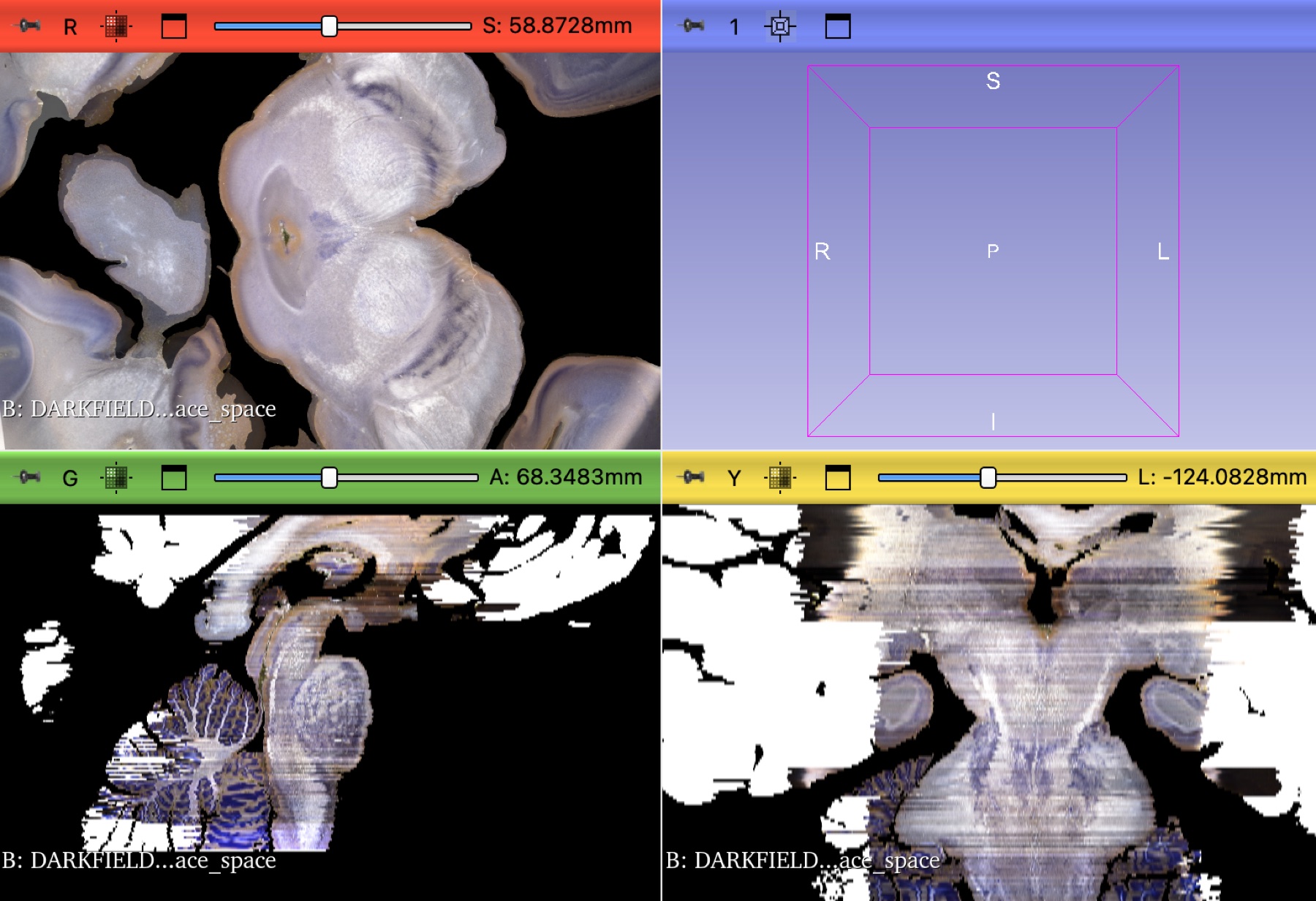Image resolution: width=1316 pixels, height=901 pixels.
Task: Click the S orientation label in 3D view
Action: point(993,80)
